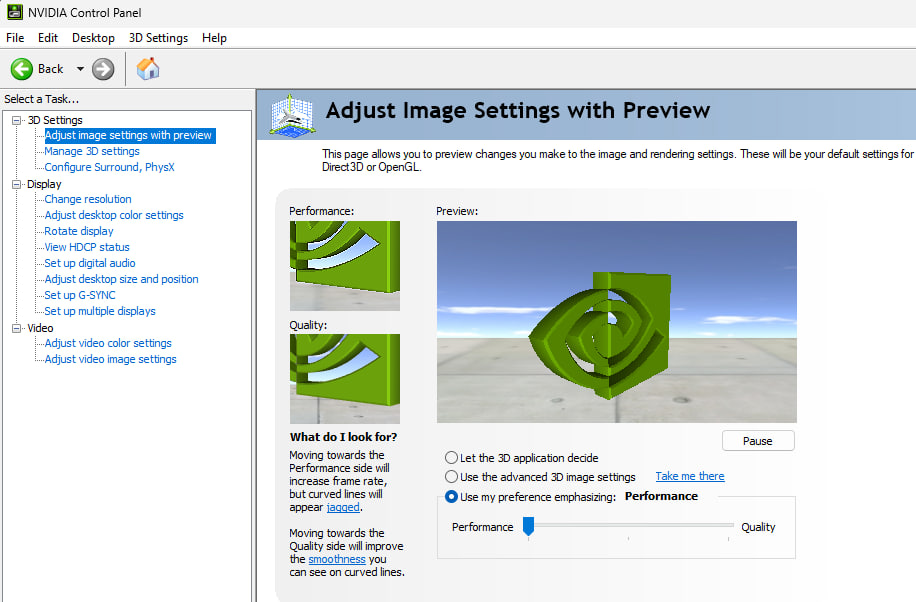Open Change resolution
Image resolution: width=916 pixels, height=602 pixels.
coord(88,199)
